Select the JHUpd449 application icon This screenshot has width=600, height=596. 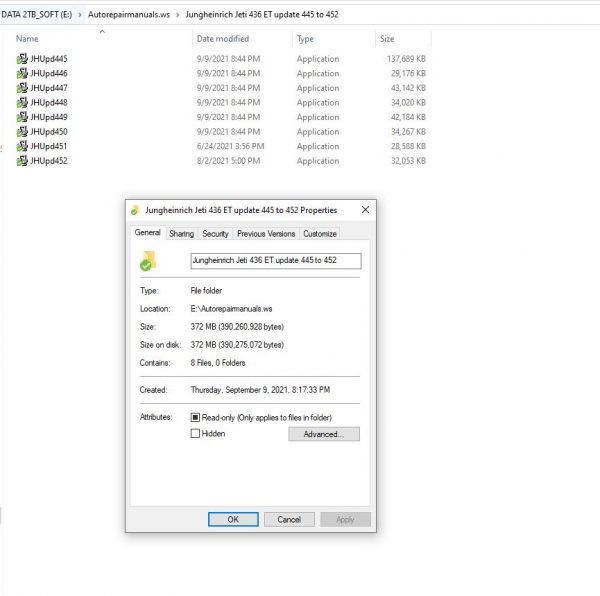coord(22,117)
